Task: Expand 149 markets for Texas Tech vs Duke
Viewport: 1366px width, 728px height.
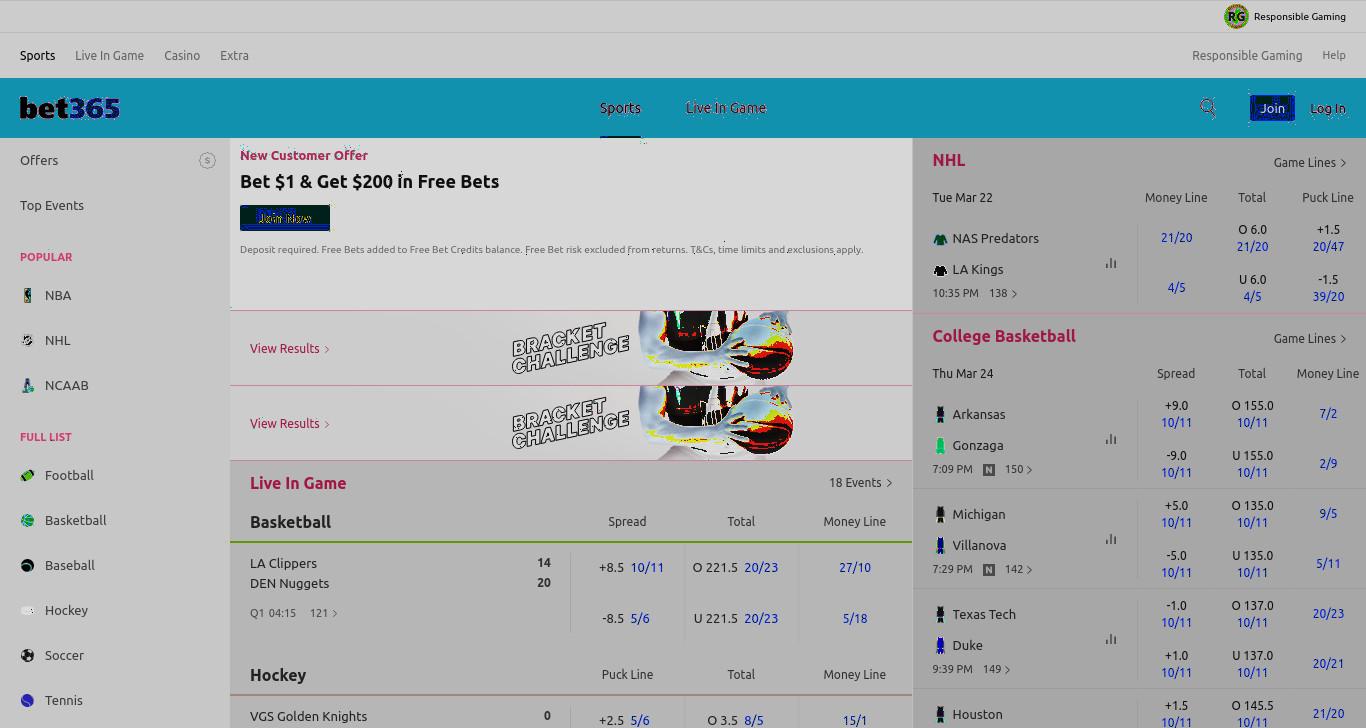Action: 995,669
